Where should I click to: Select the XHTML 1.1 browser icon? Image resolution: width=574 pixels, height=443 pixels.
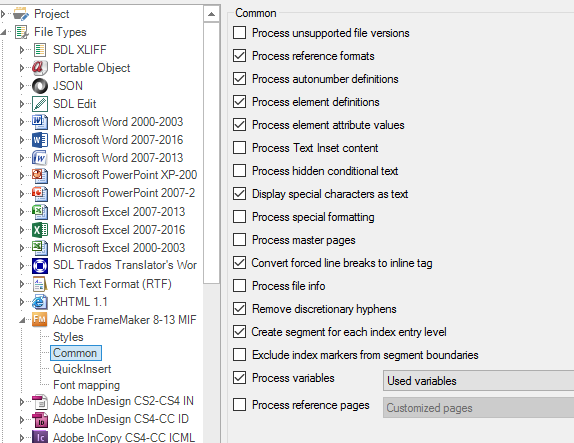(40, 302)
